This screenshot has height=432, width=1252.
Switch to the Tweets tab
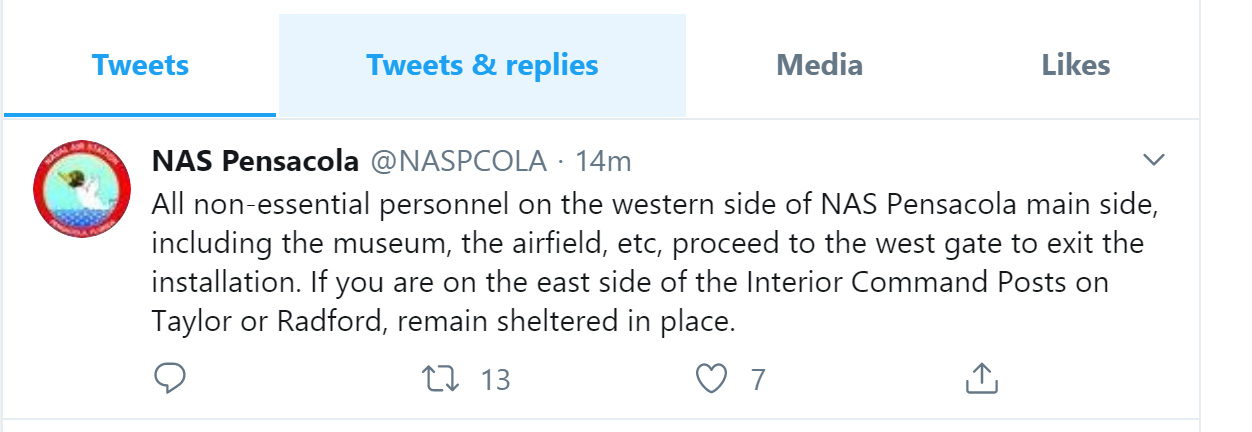pos(140,66)
